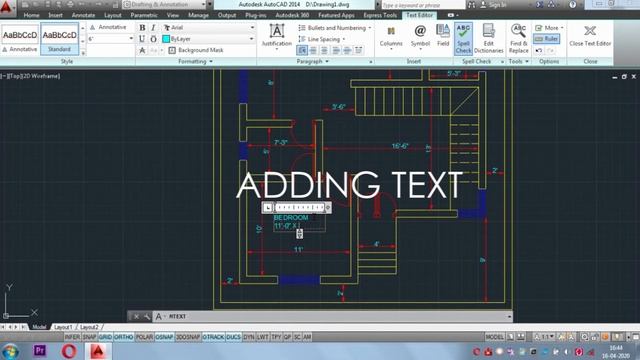This screenshot has width=640, height=360.
Task: Toggle ORTHO mode
Action: [123, 337]
